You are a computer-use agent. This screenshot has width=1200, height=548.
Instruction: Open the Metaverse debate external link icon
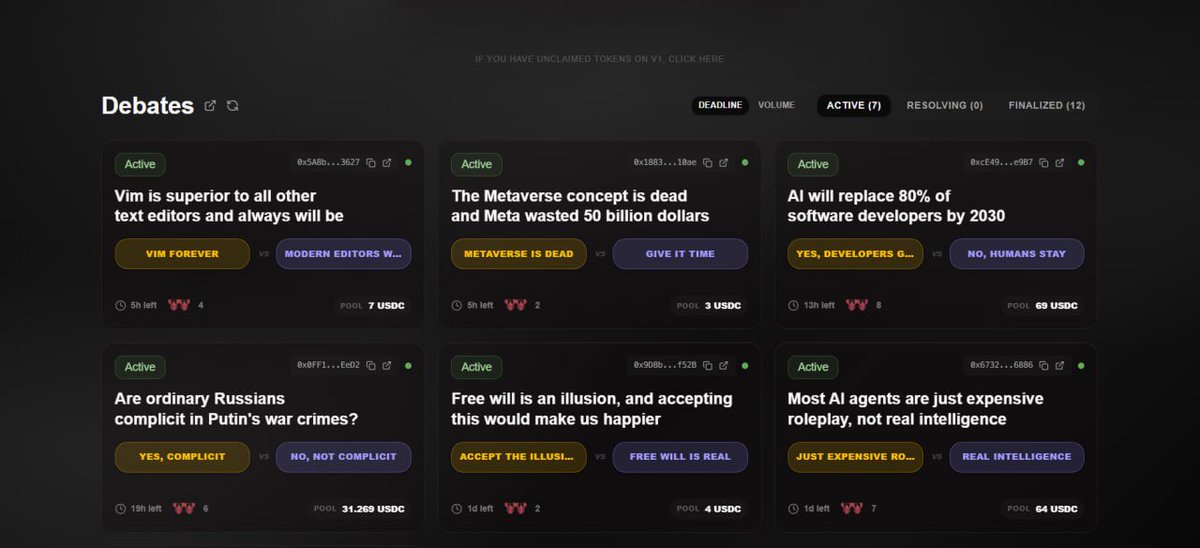click(x=724, y=162)
